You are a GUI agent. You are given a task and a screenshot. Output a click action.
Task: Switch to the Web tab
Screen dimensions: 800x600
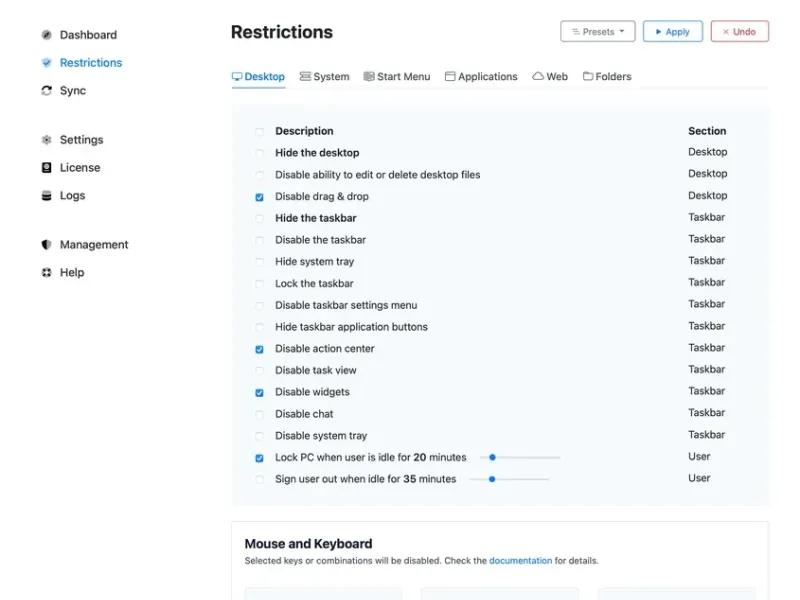[x=550, y=77]
